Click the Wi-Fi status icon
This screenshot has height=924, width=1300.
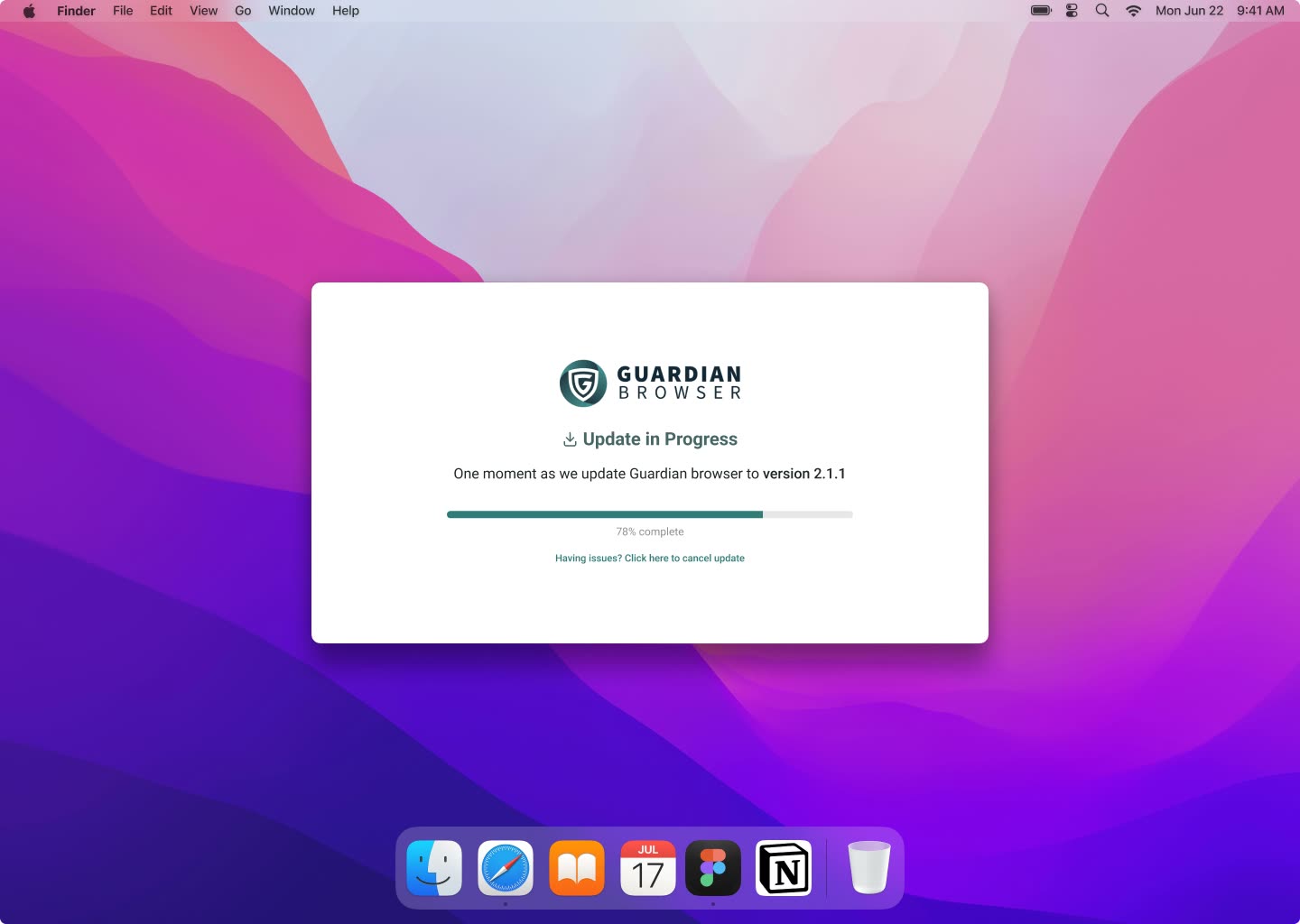[x=1133, y=11]
